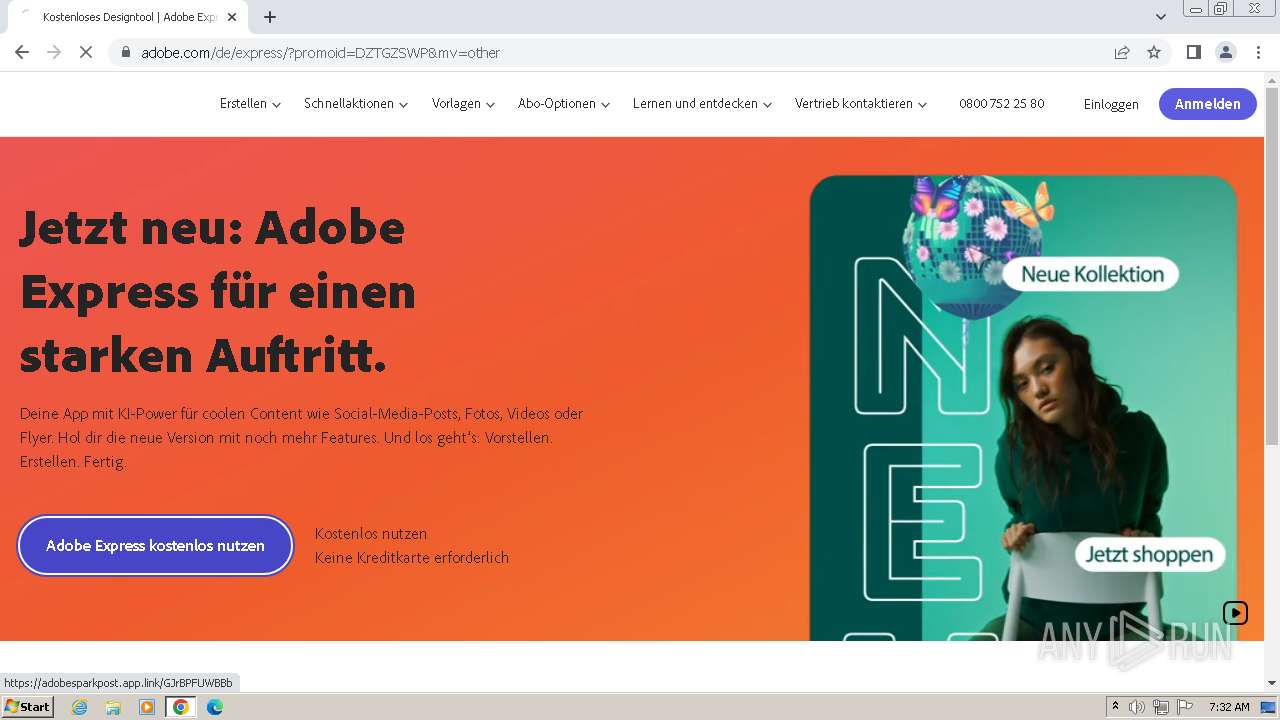Launch Internet Explorer from taskbar

coord(79,707)
